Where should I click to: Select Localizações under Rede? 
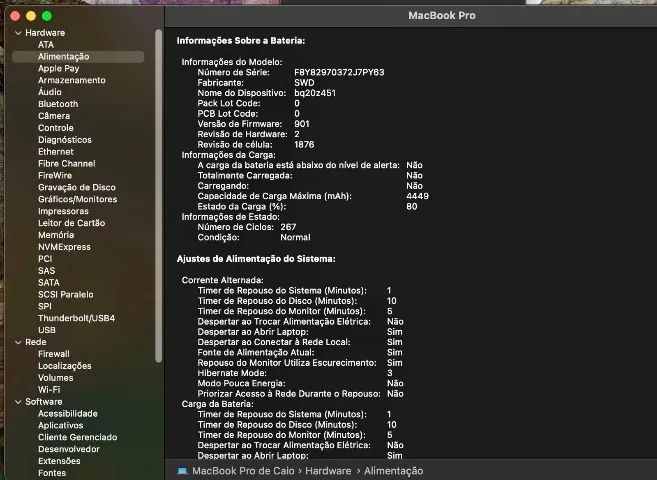coord(65,366)
